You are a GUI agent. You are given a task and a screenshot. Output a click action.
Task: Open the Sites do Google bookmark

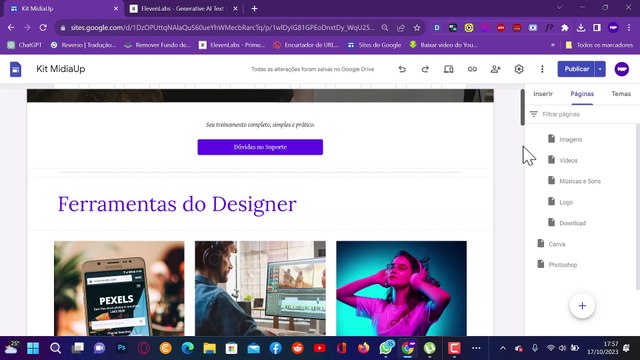point(375,45)
